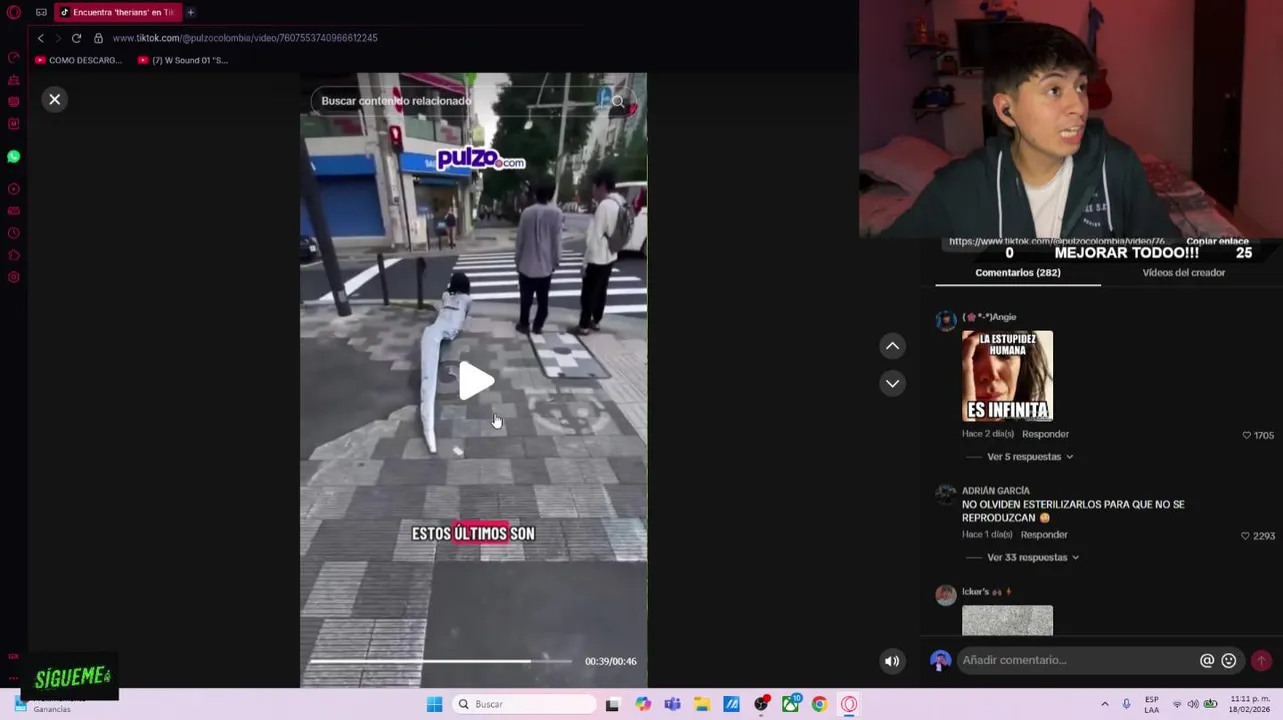The image size is (1283, 720).
Task: Click the search magnifier on the video
Action: (x=617, y=101)
